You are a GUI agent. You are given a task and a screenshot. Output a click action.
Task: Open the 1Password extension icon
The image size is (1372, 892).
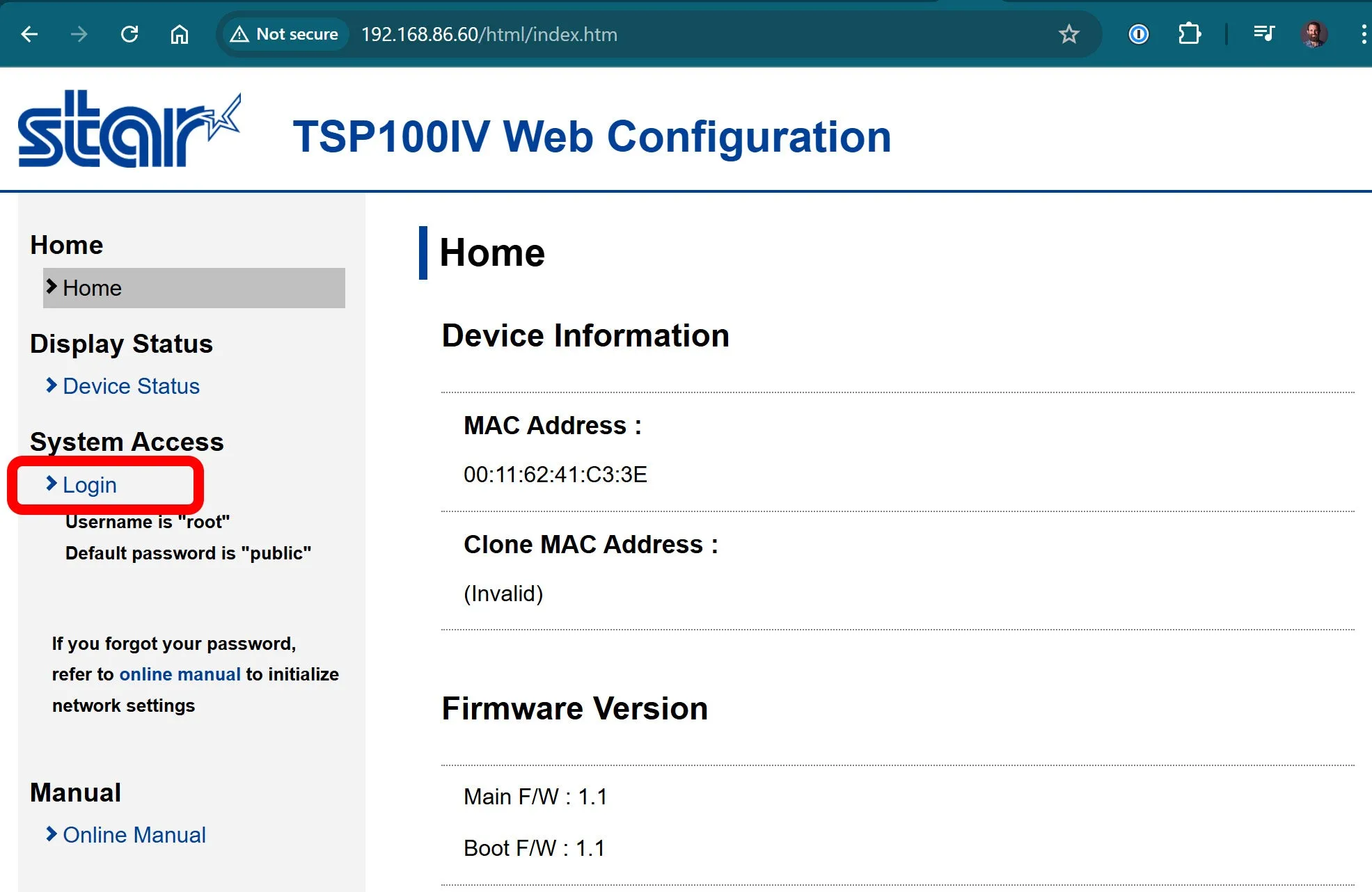click(x=1138, y=34)
